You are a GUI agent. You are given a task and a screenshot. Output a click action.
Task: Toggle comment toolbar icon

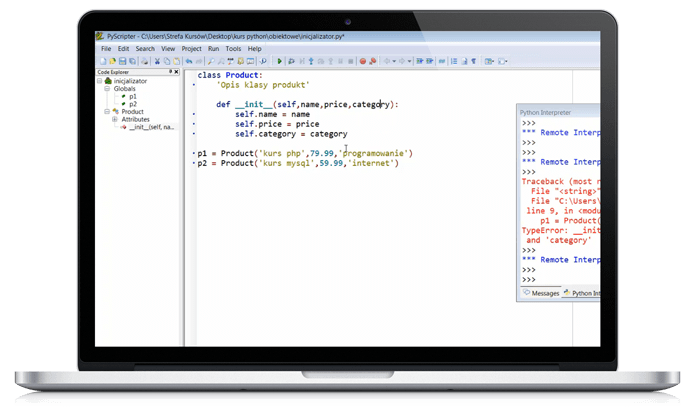(x=442, y=61)
